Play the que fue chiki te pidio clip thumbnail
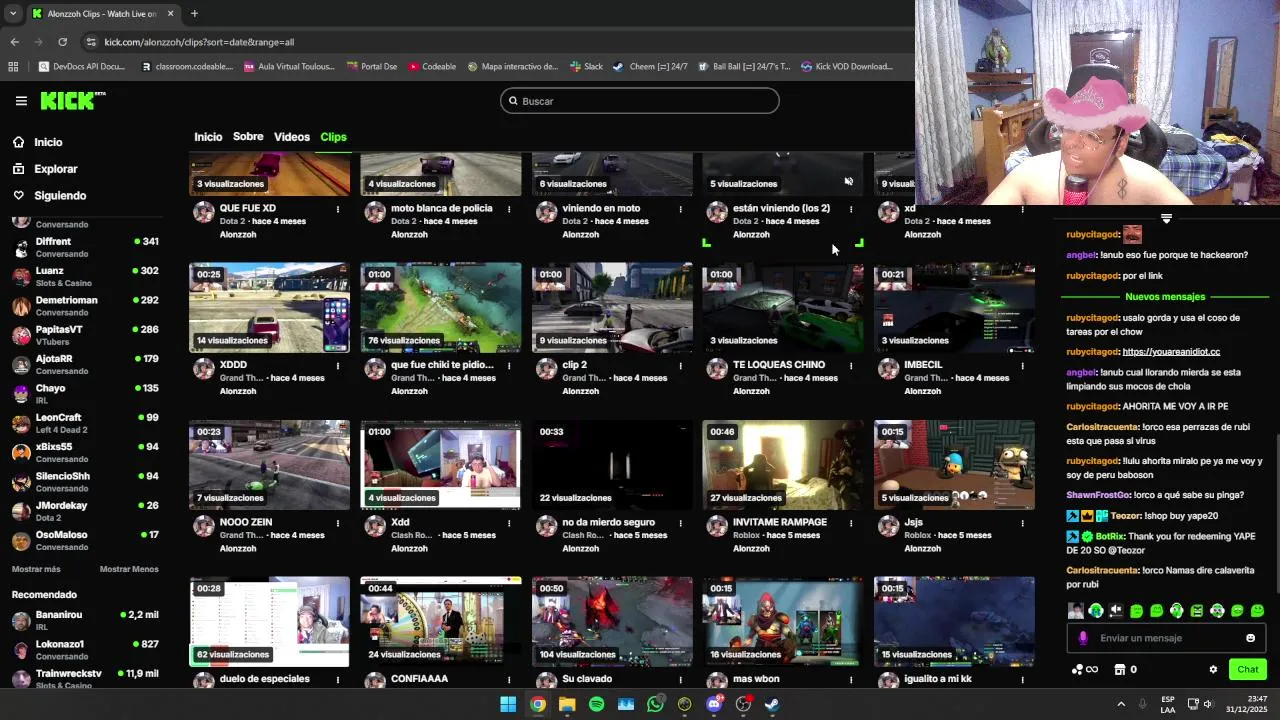The height and width of the screenshot is (720, 1280). (x=440, y=308)
